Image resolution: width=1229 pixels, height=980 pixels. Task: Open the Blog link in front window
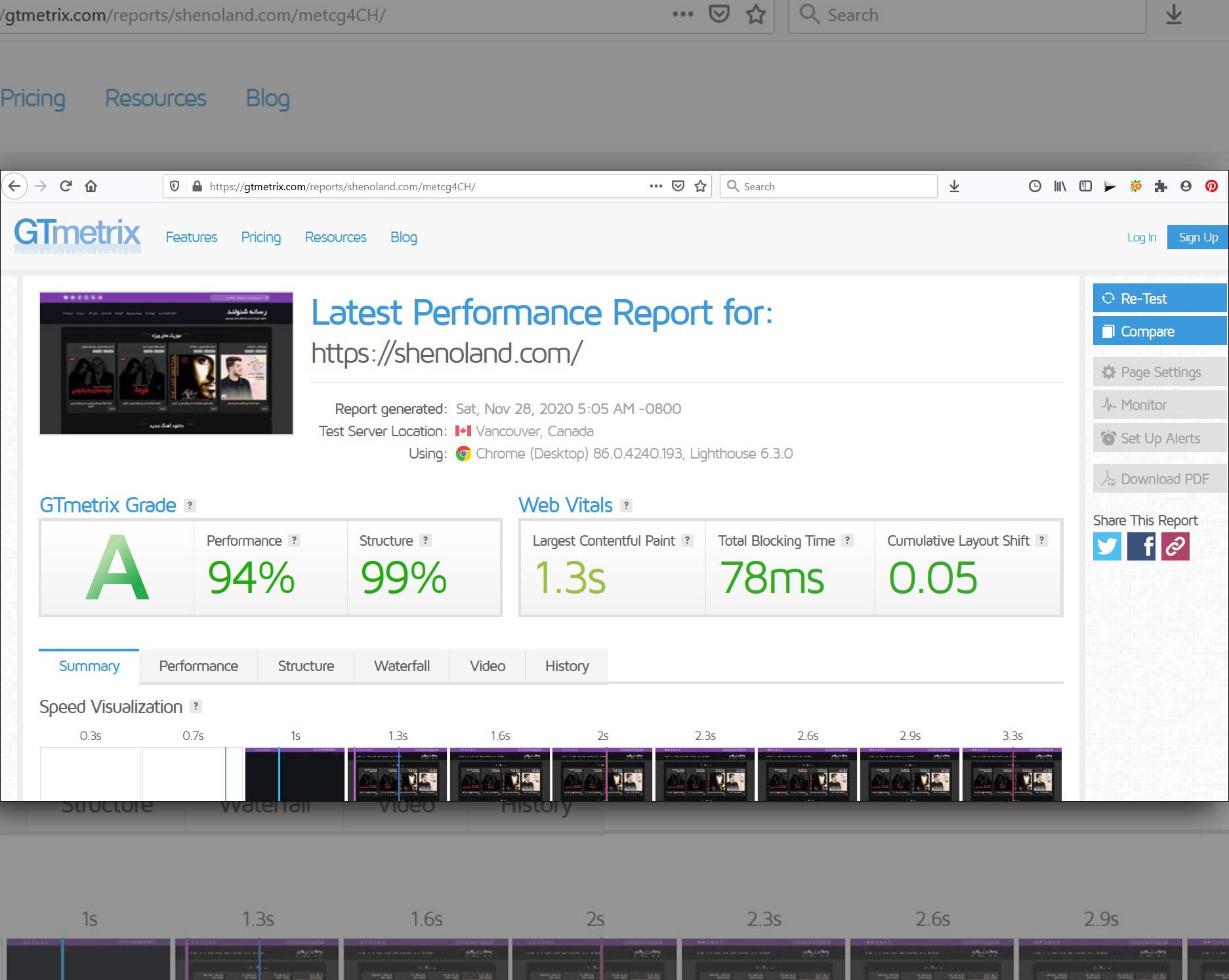point(404,237)
